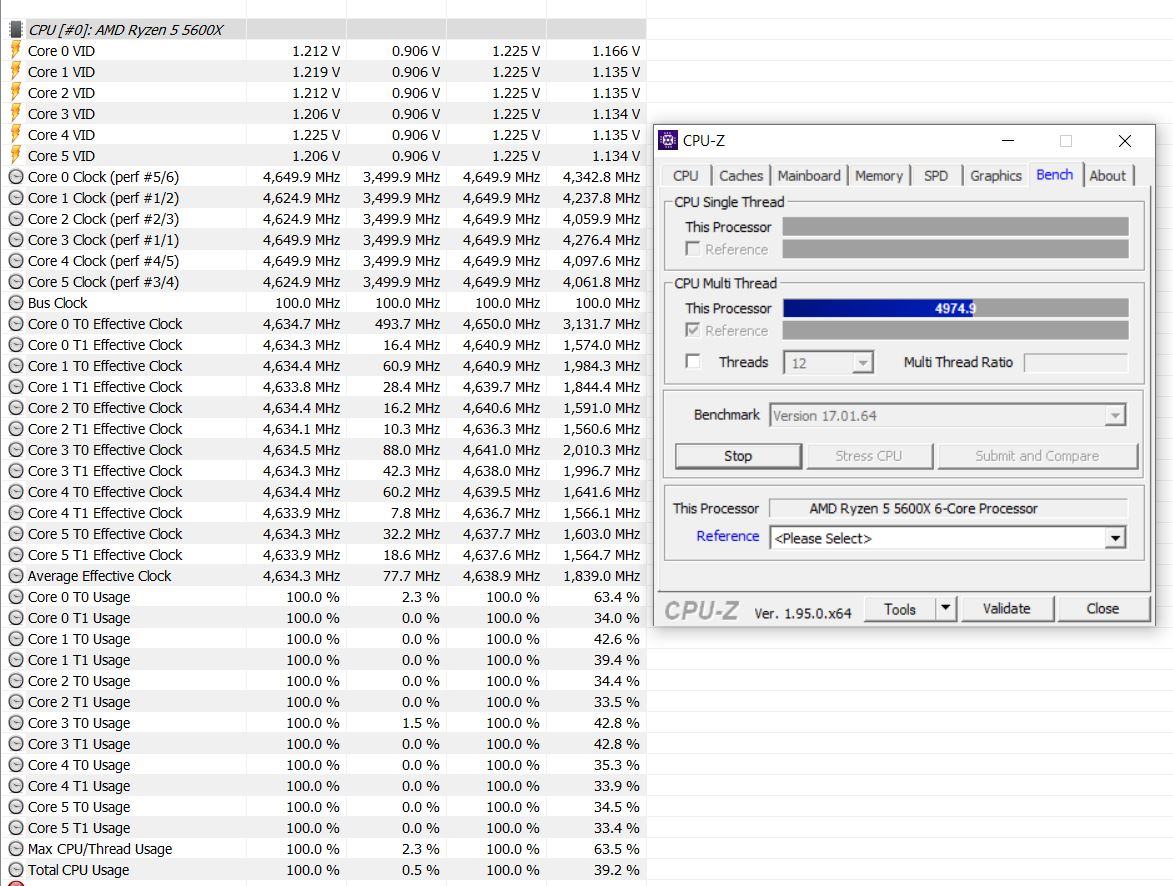Click the clock icon beside Core 4 Clock (perf #4/5)
Image resolution: width=1173 pixels, height=886 pixels.
point(16,261)
